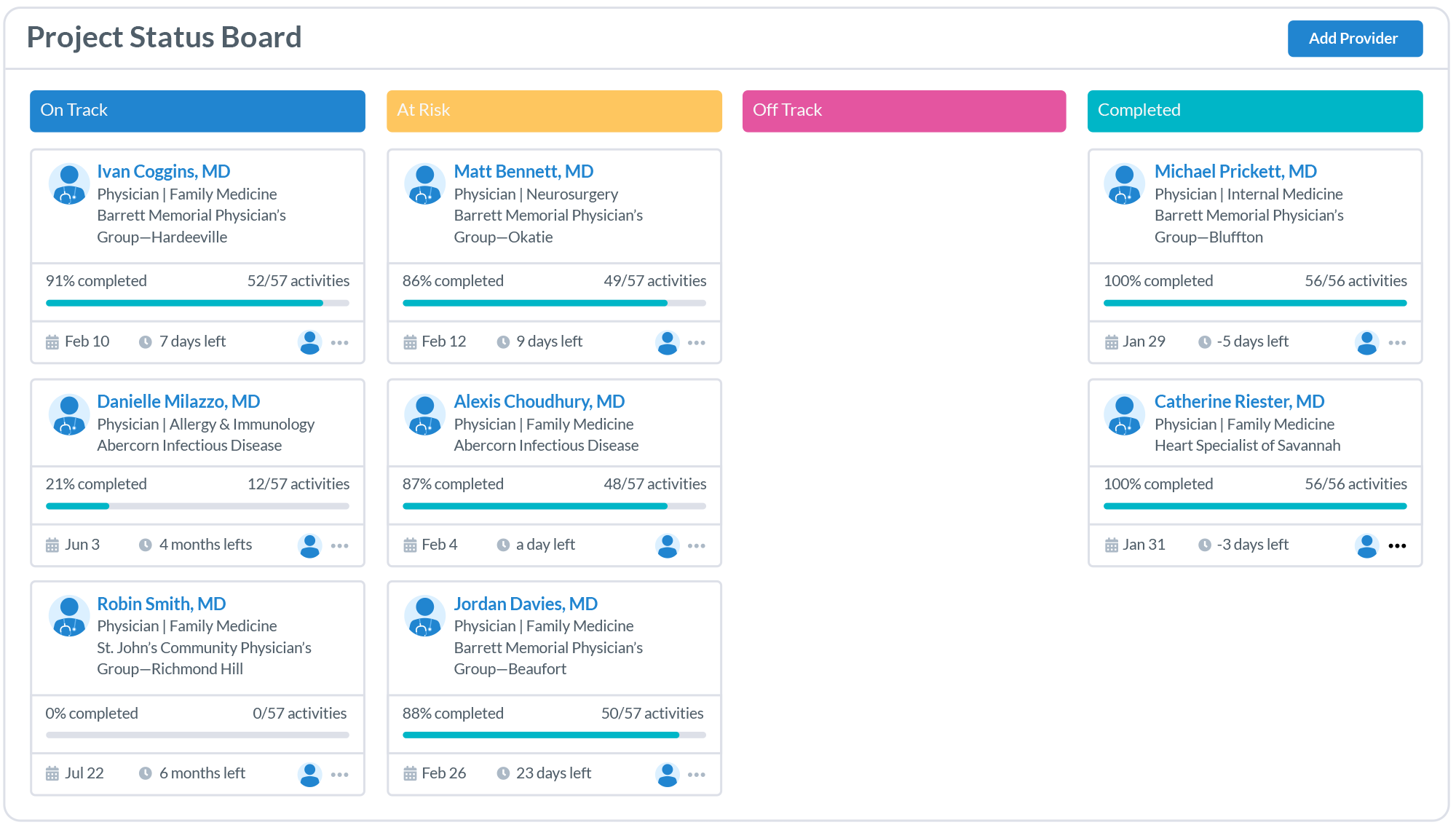Toggle the assignee icon on Matt Bennett's card
This screenshot has width=1456, height=833.
667,342
